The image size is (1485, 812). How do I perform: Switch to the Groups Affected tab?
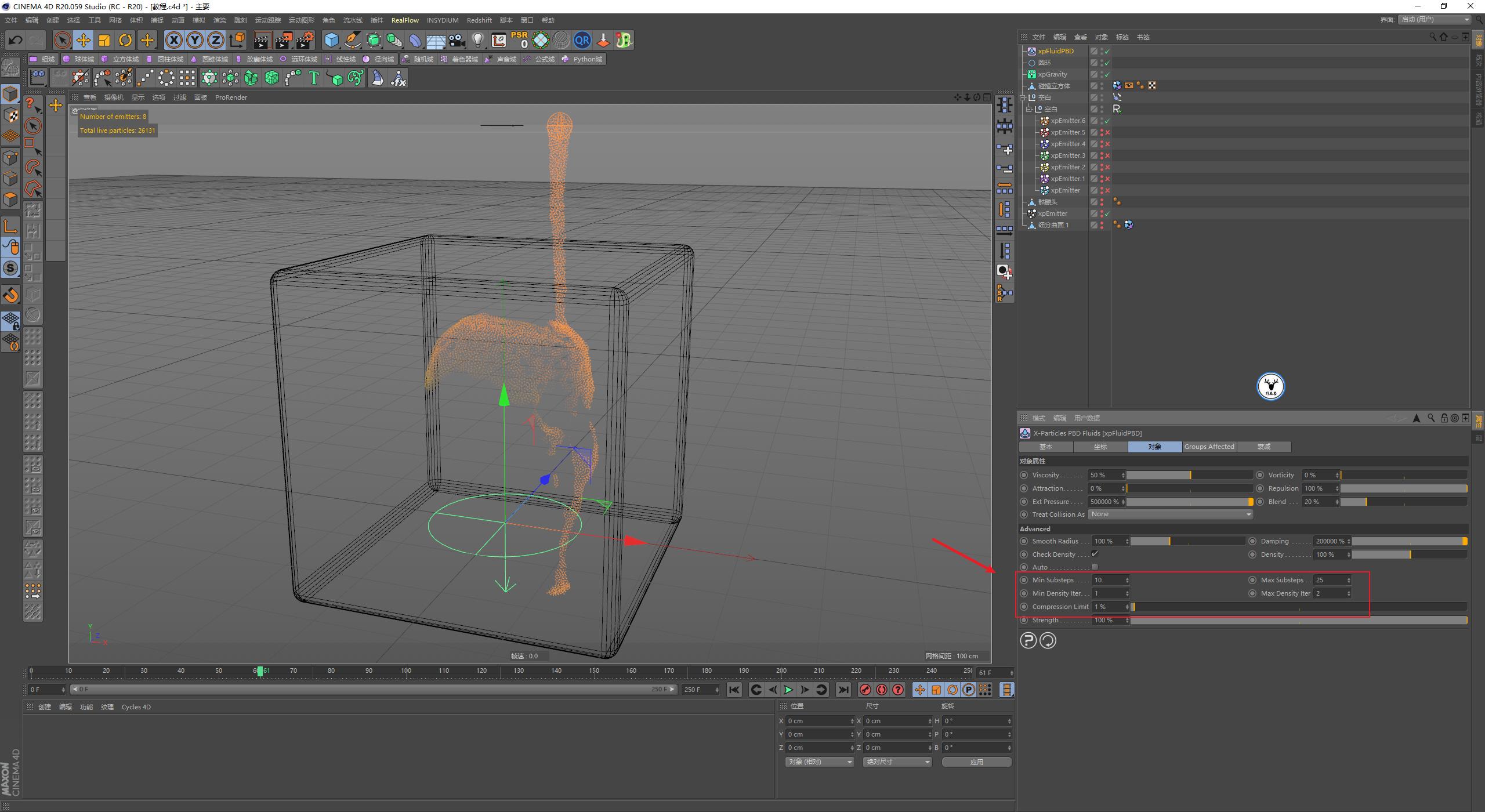click(x=1209, y=447)
